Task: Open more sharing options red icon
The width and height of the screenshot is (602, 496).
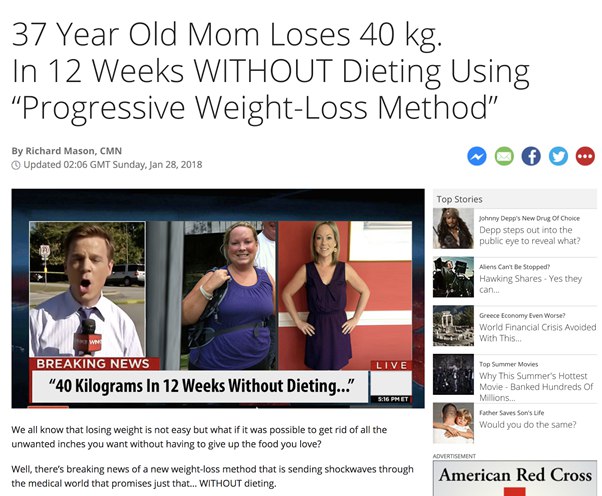Action: point(585,157)
